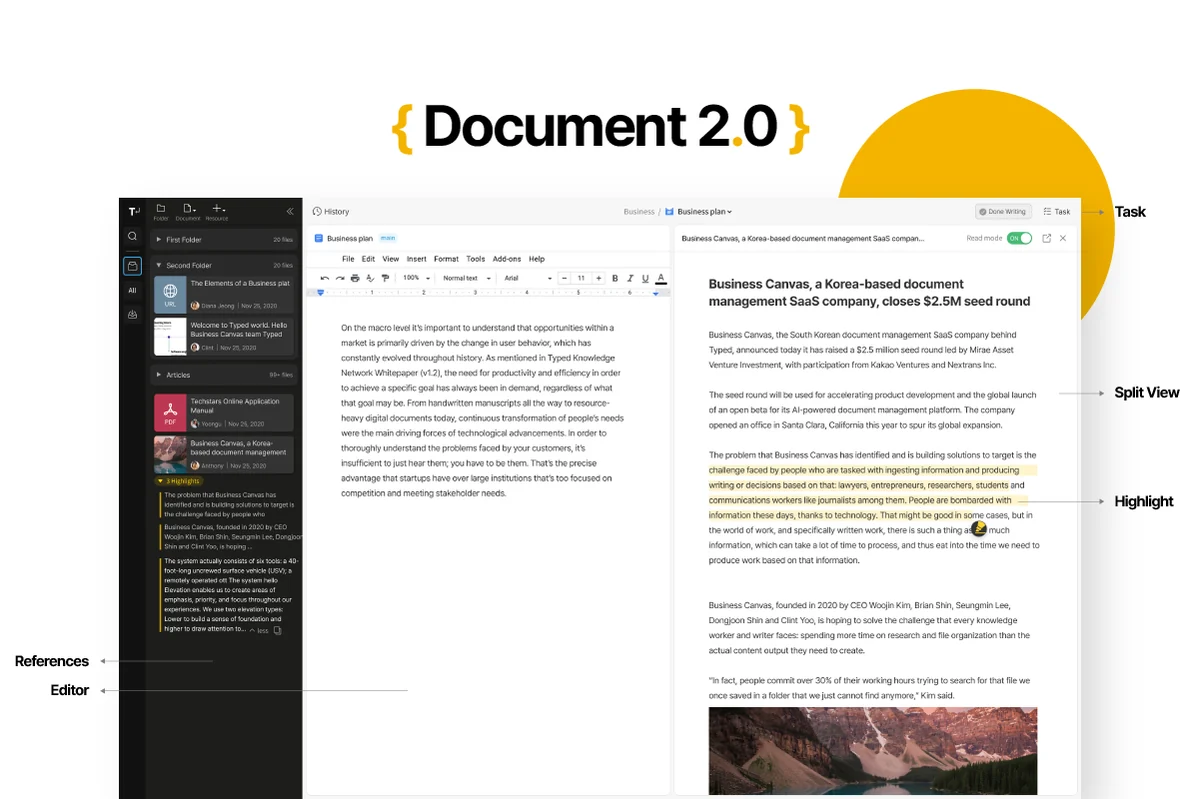Select the paint format tool

(x=385, y=278)
